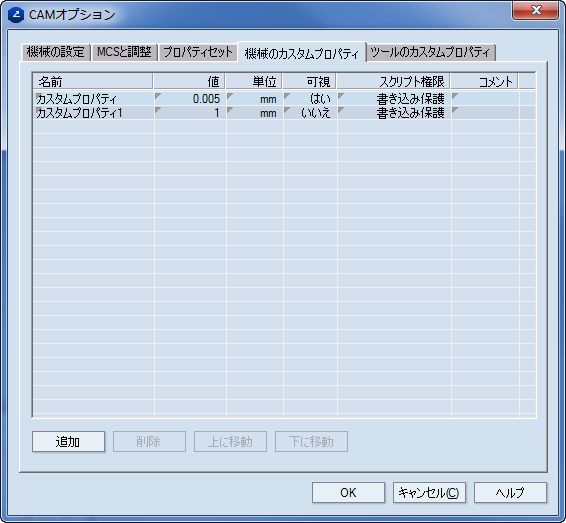Open help with the ヘルプ button
Image resolution: width=566 pixels, height=523 pixels.
[x=510, y=492]
